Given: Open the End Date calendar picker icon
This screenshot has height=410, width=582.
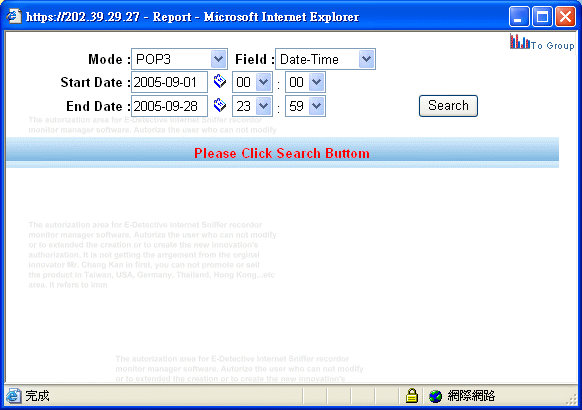Looking at the screenshot, I should [x=220, y=105].
